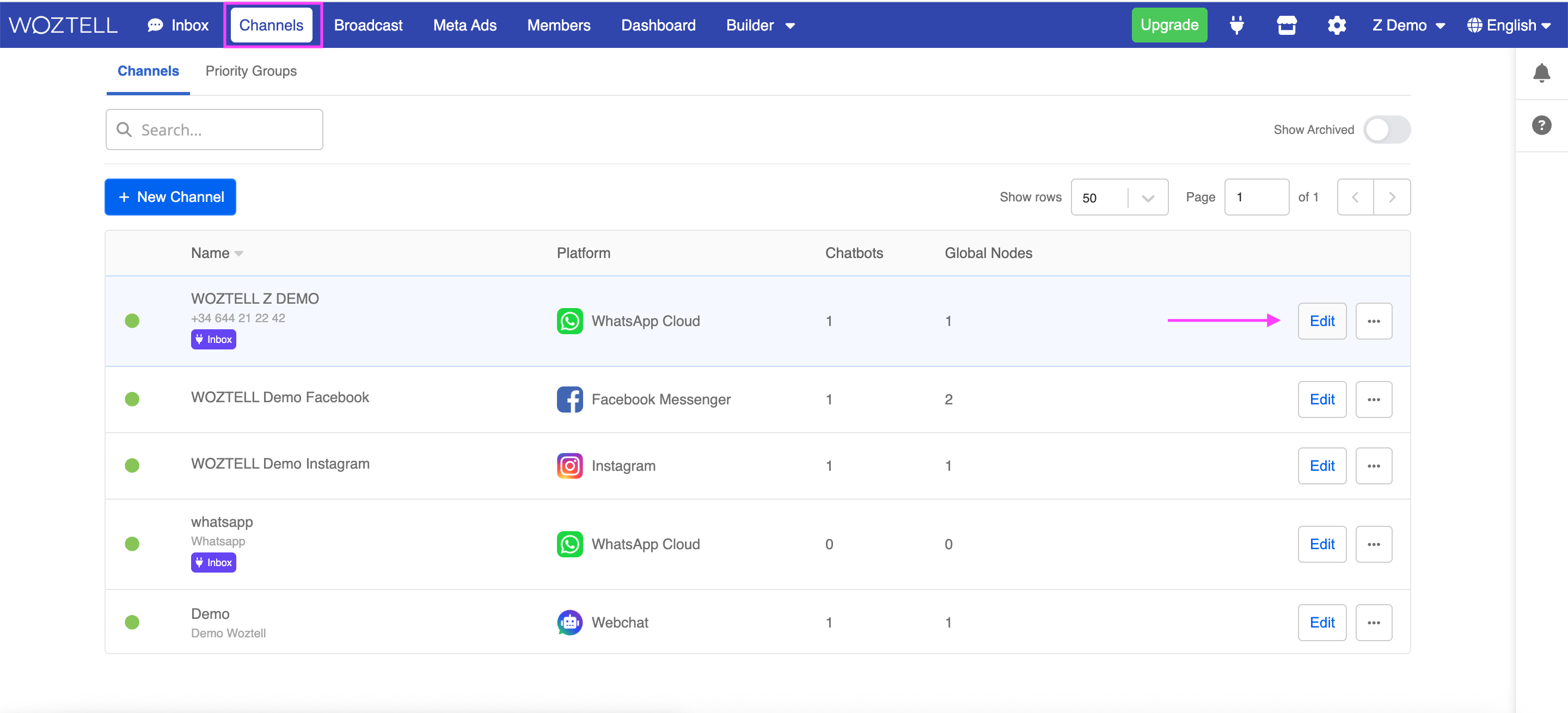Viewport: 1568px width, 713px height.
Task: Open notifications bell icon
Action: pos(1541,73)
